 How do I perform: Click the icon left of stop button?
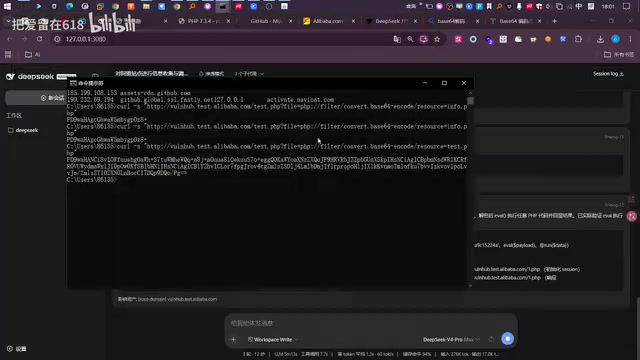point(491,339)
